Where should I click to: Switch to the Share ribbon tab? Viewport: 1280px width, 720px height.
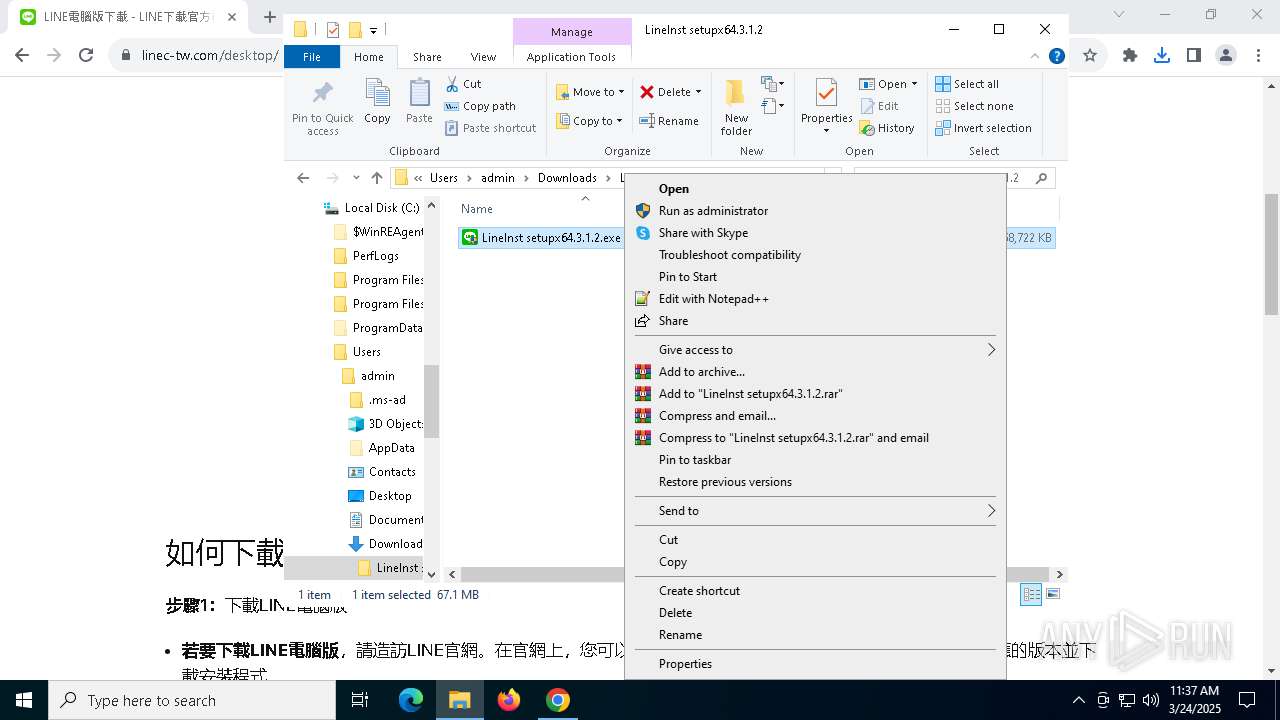427,57
